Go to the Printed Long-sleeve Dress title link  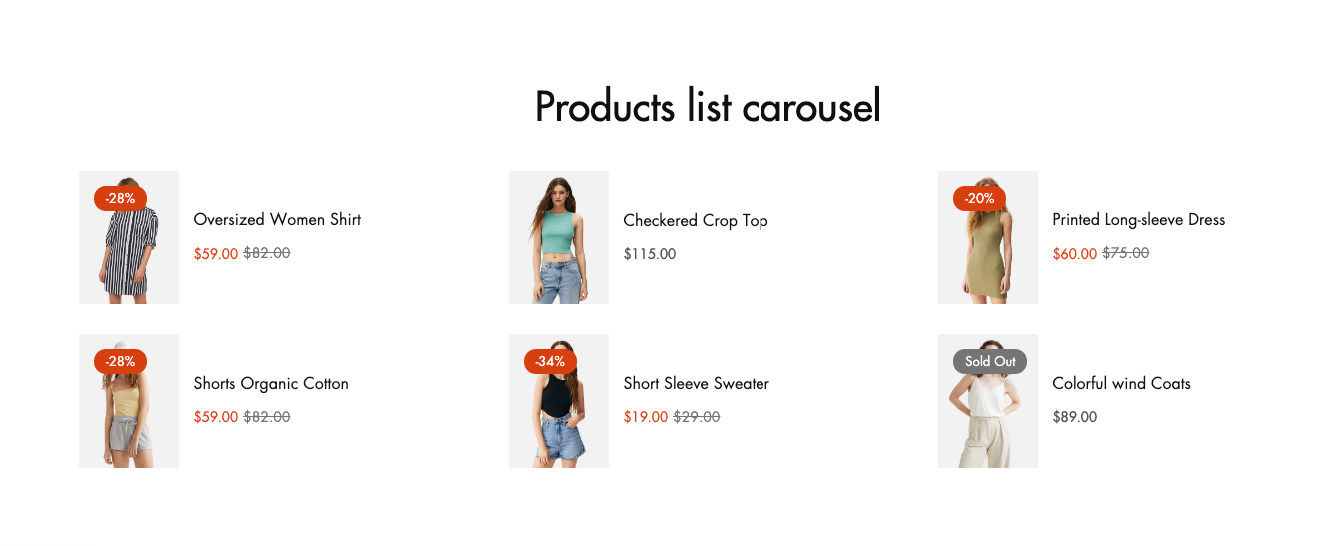point(1138,220)
